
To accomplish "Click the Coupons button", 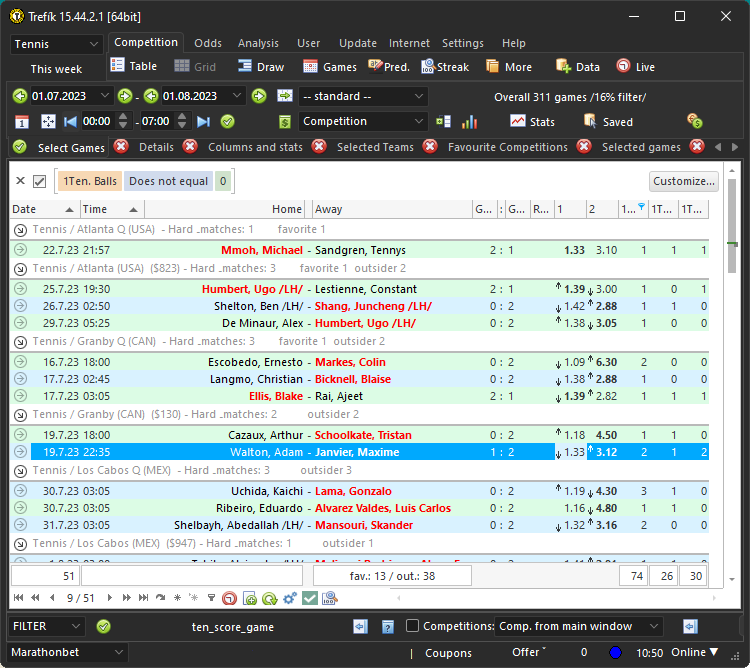I will click(x=448, y=653).
